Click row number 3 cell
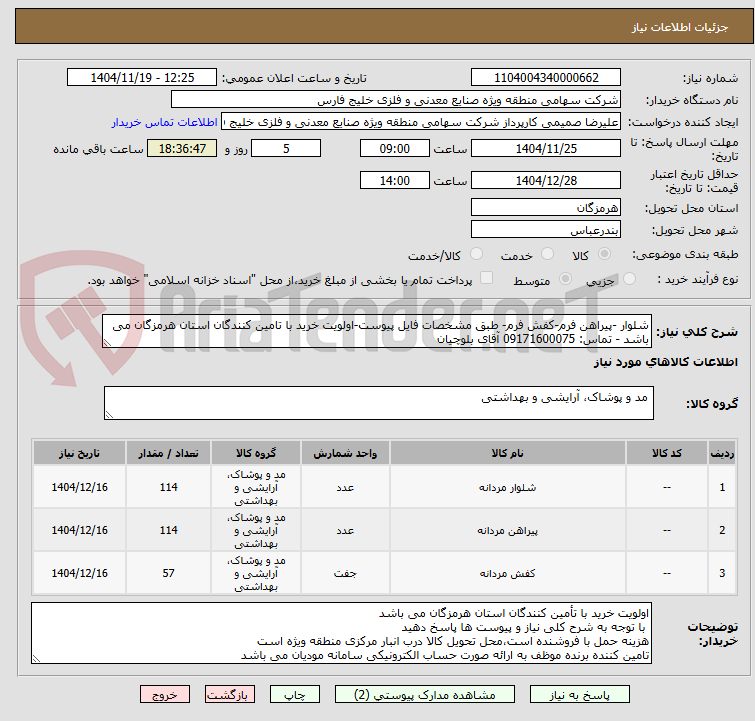The height and width of the screenshot is (721, 755). tap(722, 573)
